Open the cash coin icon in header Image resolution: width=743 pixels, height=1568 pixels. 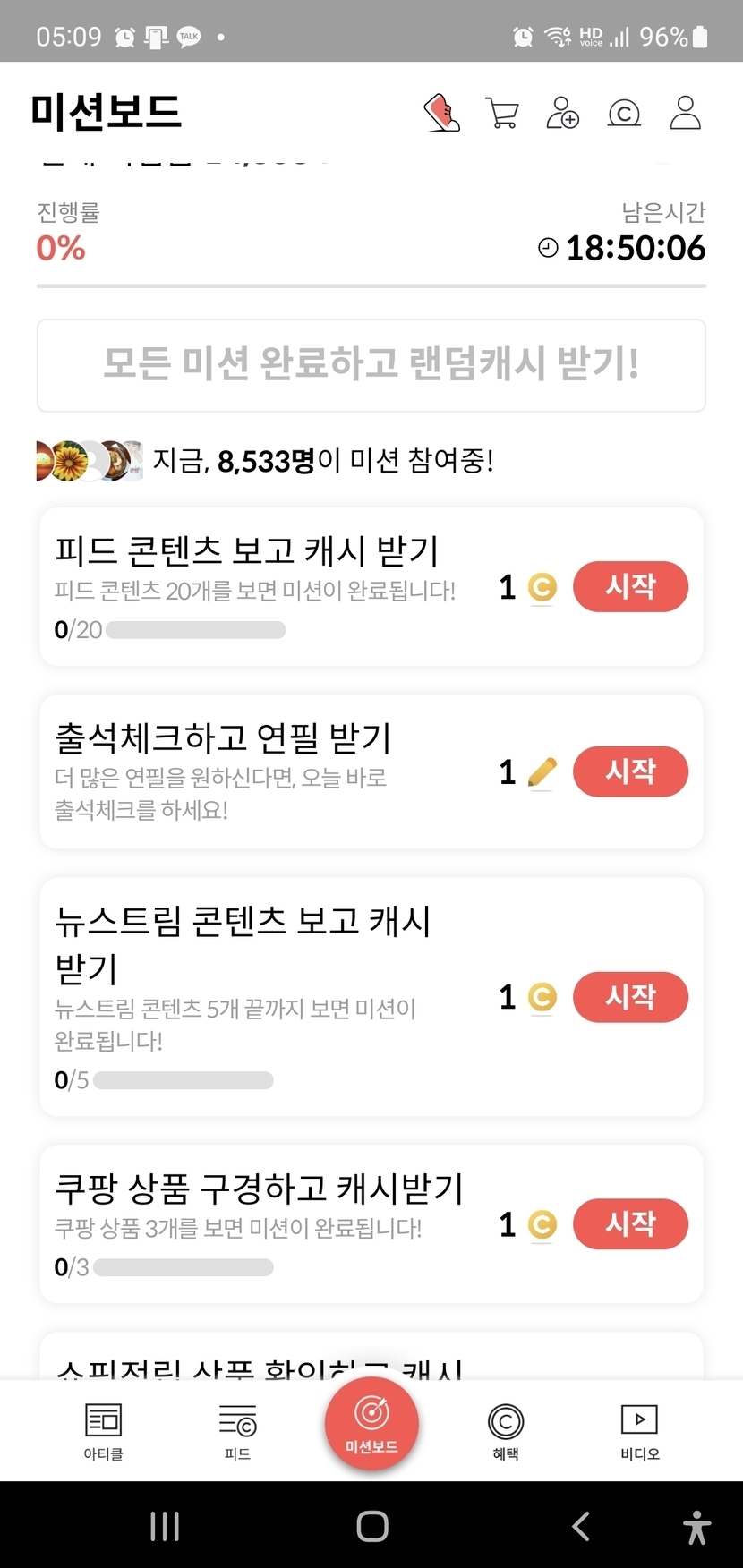tap(624, 114)
